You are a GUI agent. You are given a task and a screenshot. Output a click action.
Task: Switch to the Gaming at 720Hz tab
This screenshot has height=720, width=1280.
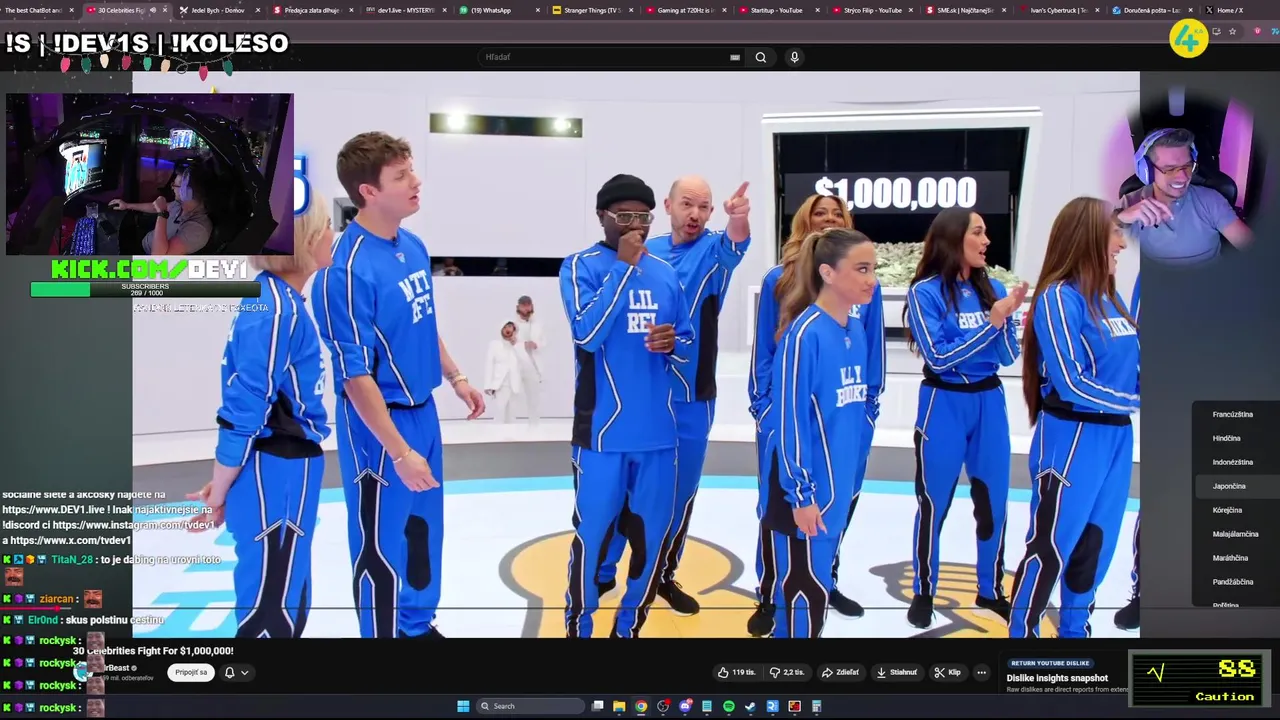(684, 10)
